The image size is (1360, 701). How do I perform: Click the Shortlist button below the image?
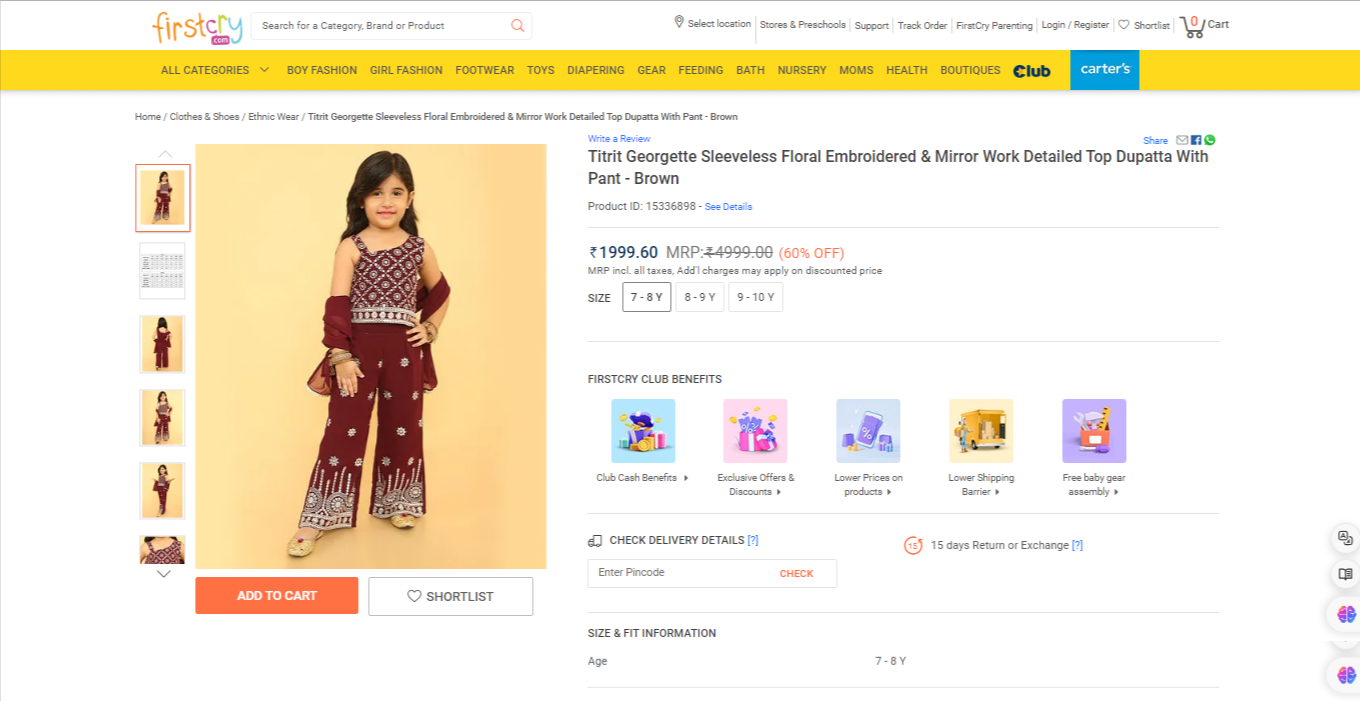[450, 597]
